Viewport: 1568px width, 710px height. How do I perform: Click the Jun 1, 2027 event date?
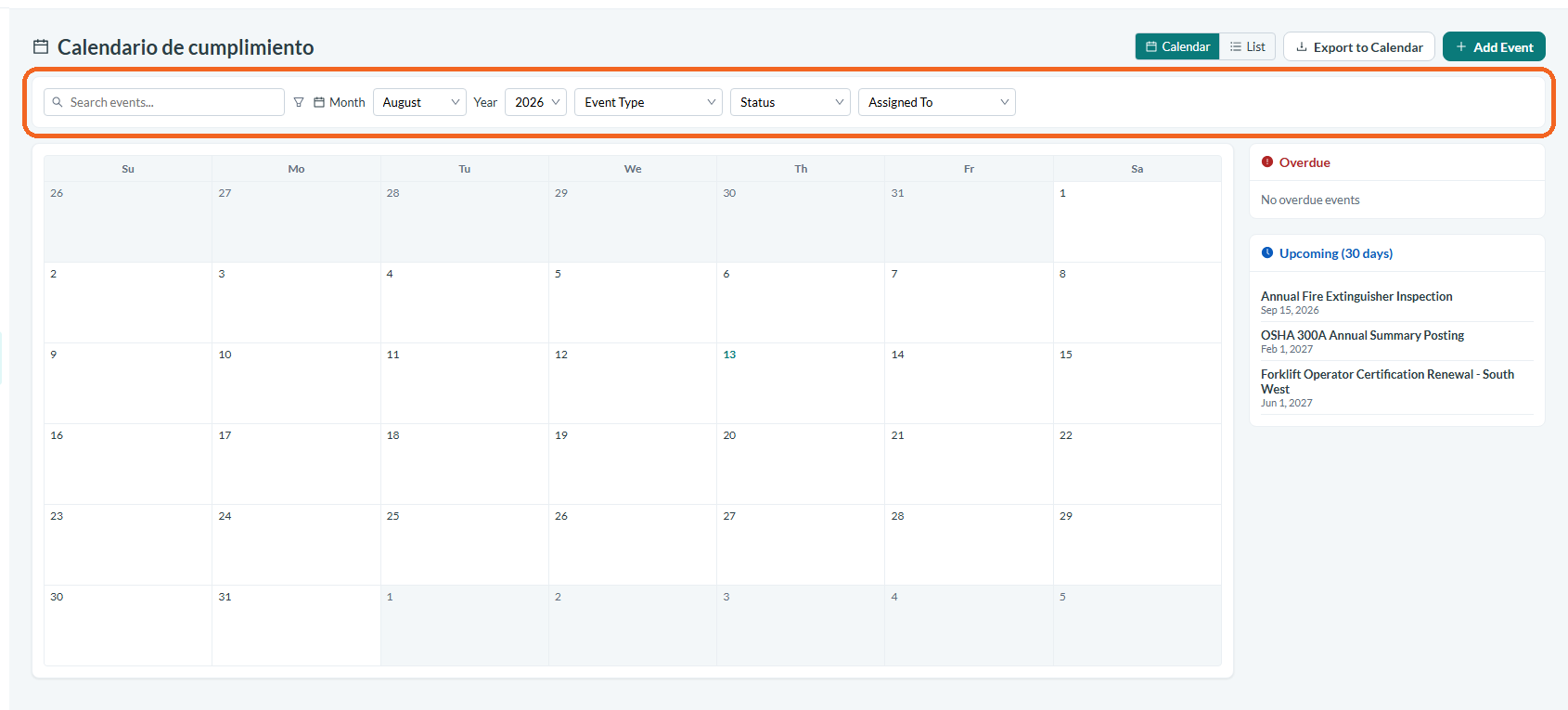click(1287, 404)
